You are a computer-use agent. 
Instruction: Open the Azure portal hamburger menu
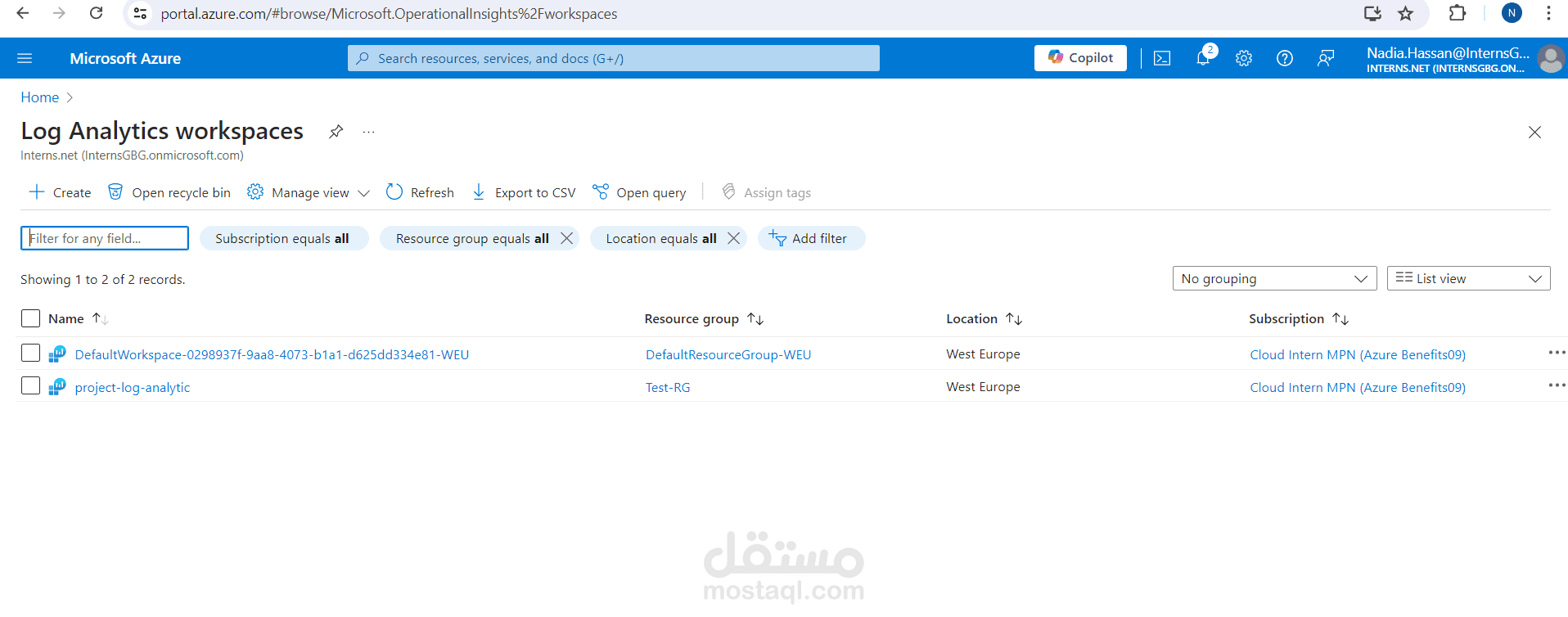[25, 58]
